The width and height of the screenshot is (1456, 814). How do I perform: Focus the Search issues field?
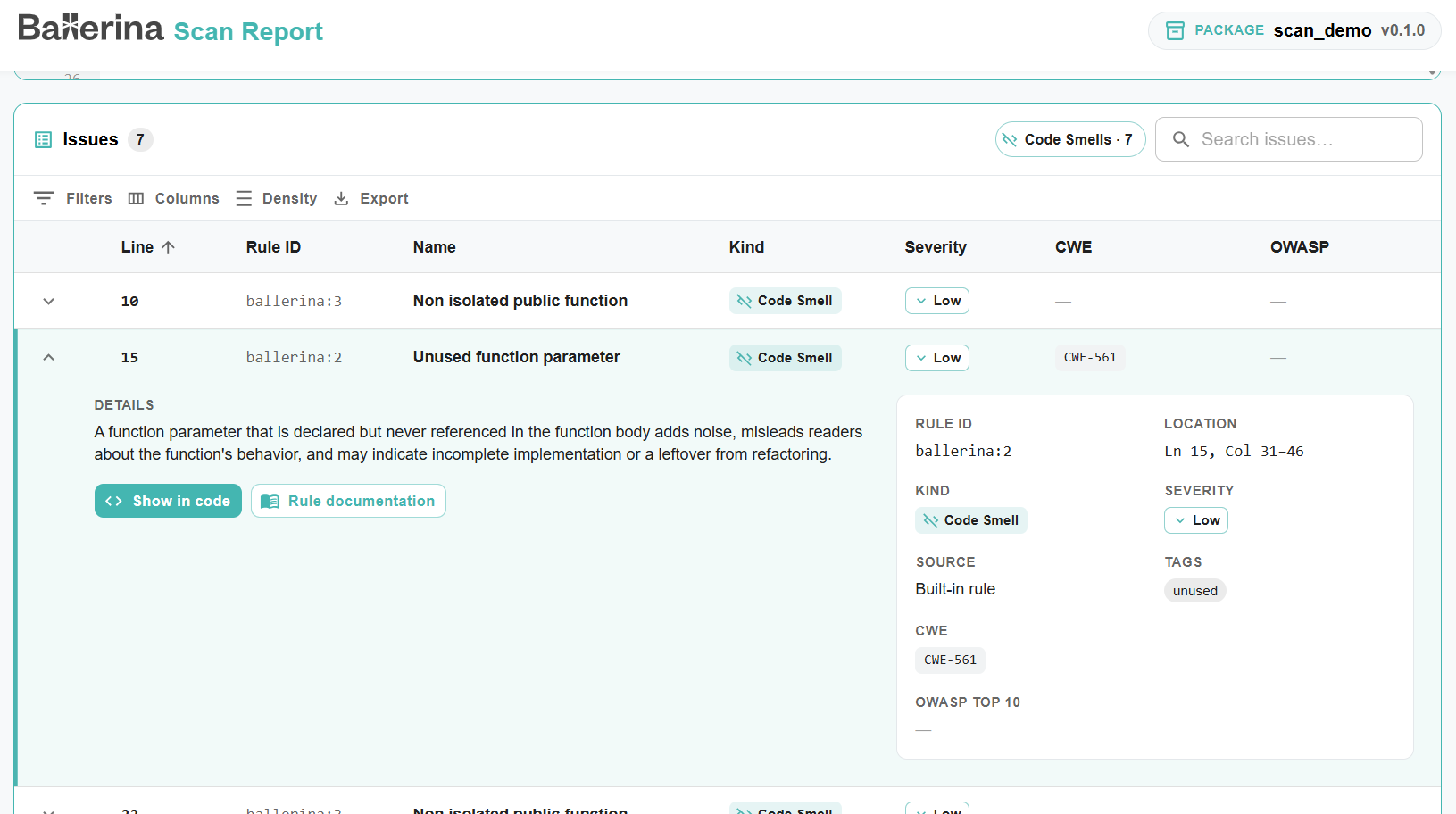(1289, 139)
